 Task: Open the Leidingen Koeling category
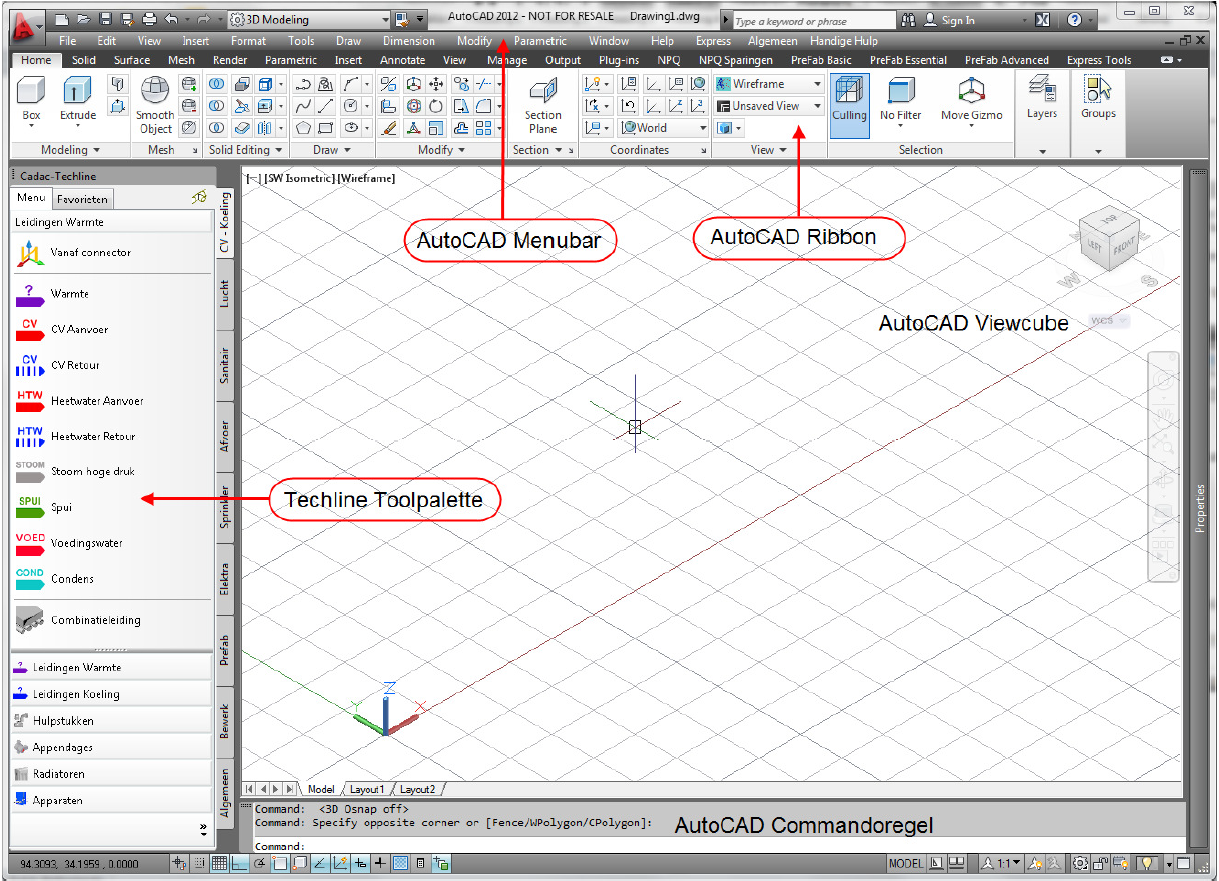tap(110, 694)
